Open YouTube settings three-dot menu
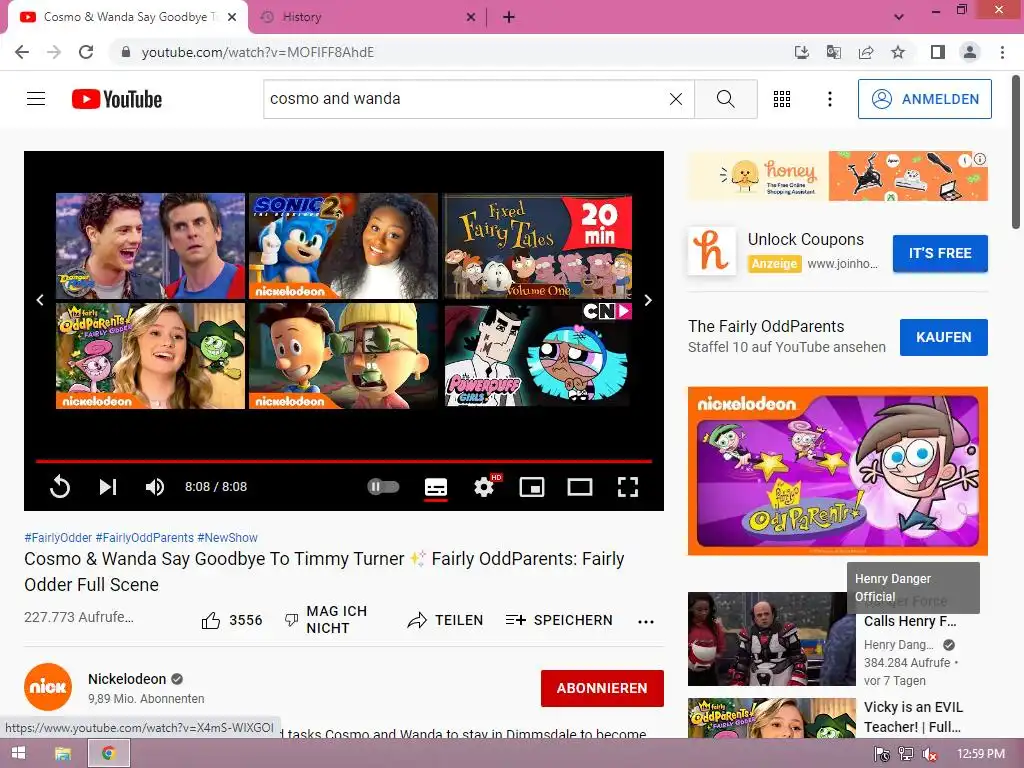The width and height of the screenshot is (1024, 768). (x=829, y=99)
